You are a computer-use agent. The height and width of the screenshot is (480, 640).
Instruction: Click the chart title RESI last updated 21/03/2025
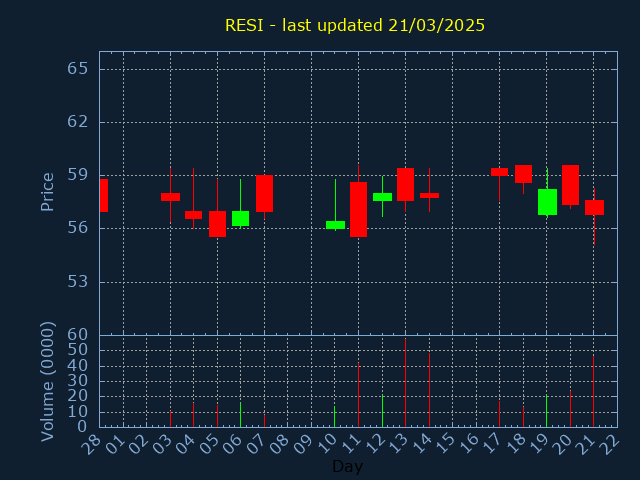click(x=355, y=25)
